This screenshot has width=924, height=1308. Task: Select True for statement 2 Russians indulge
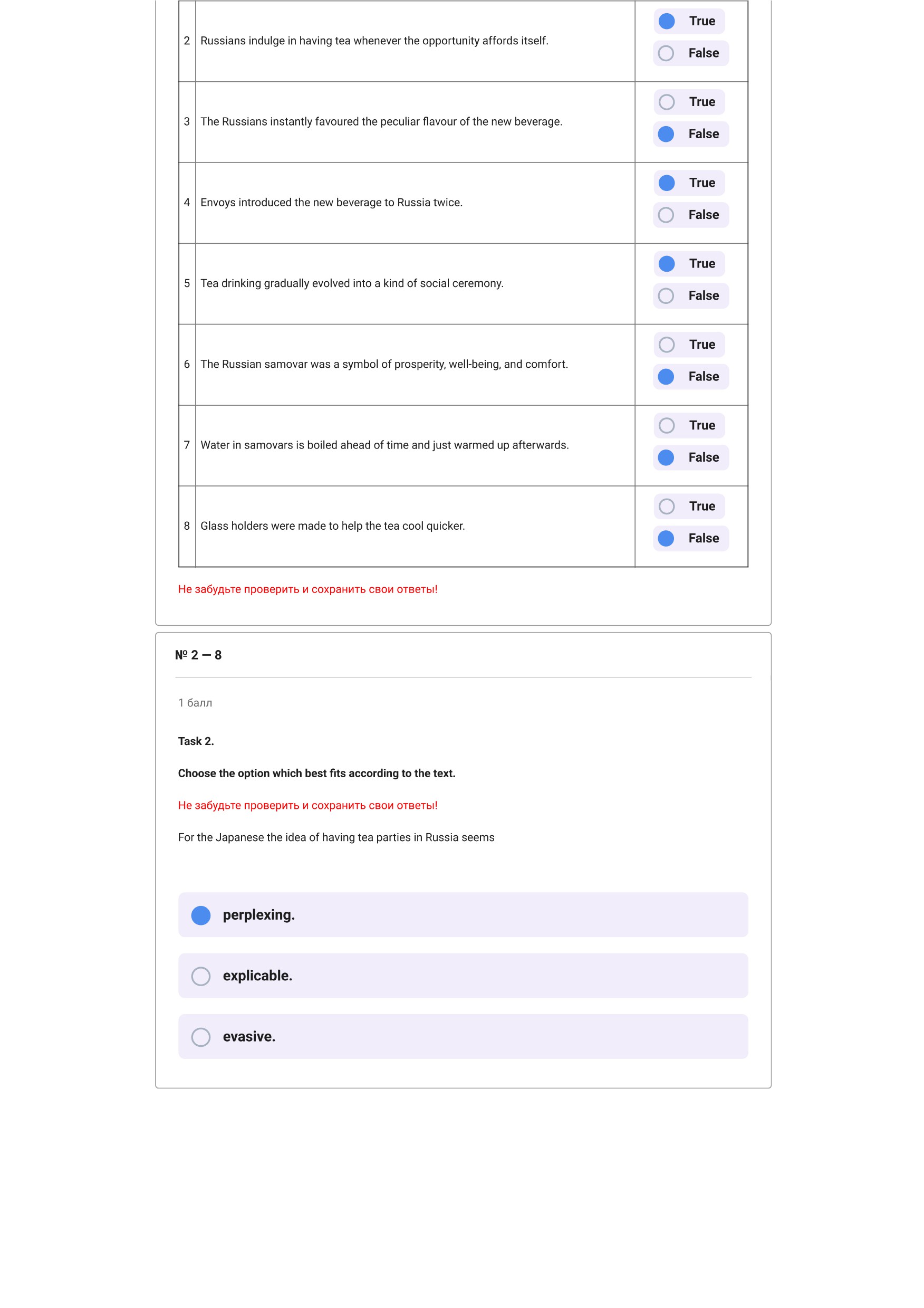(x=689, y=21)
